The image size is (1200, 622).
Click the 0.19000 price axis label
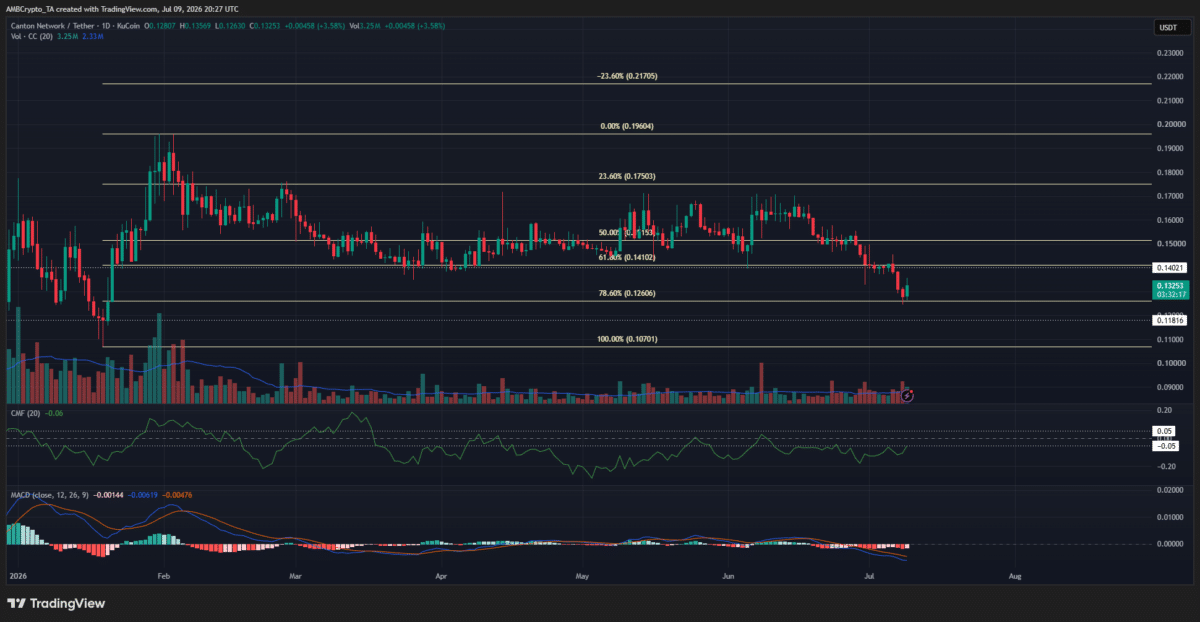click(1171, 148)
